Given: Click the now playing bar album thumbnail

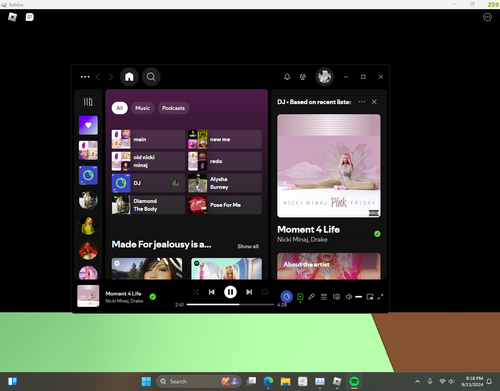Looking at the screenshot, I should 88,296.
